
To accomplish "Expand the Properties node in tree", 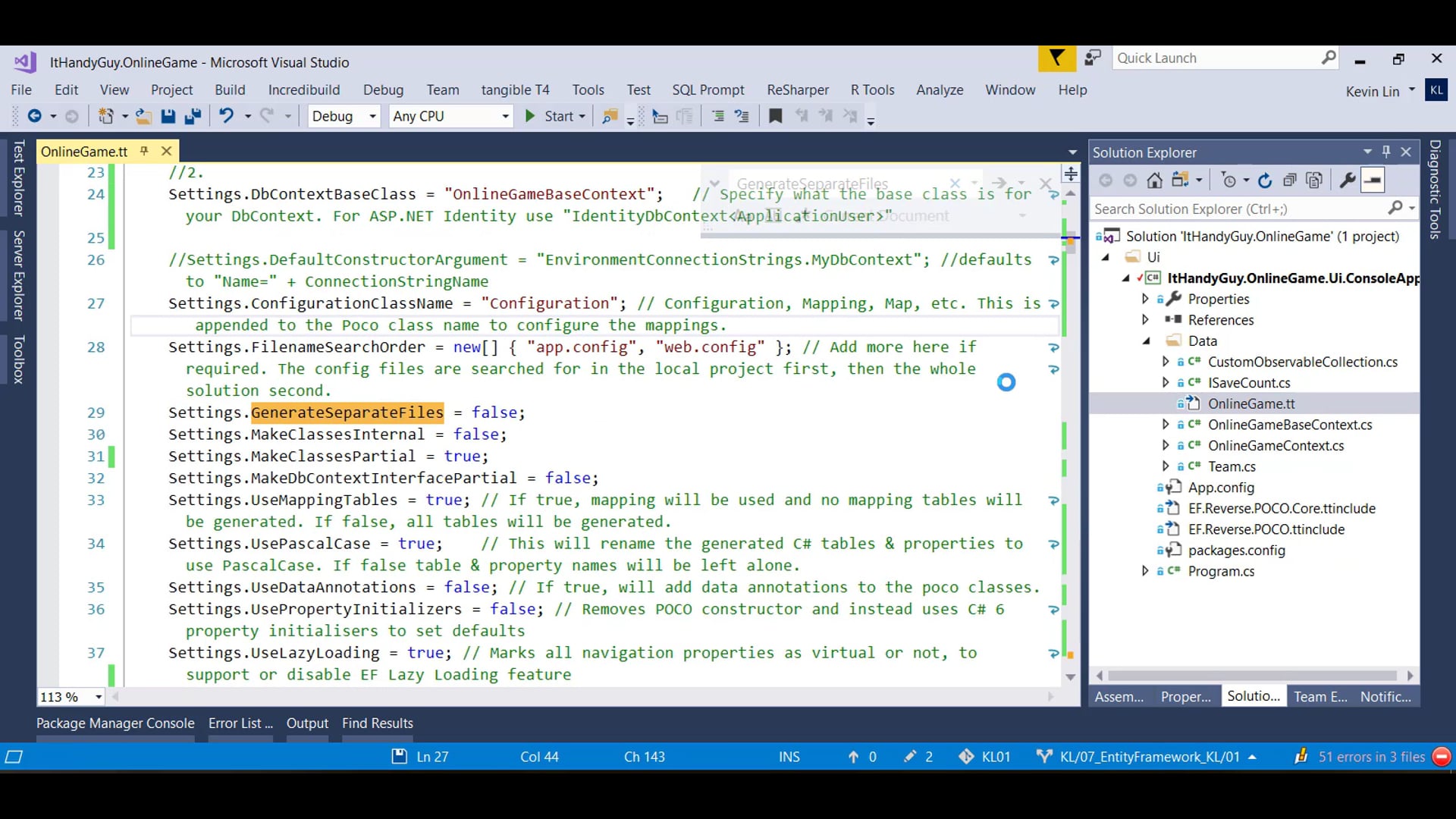I will point(1145,299).
